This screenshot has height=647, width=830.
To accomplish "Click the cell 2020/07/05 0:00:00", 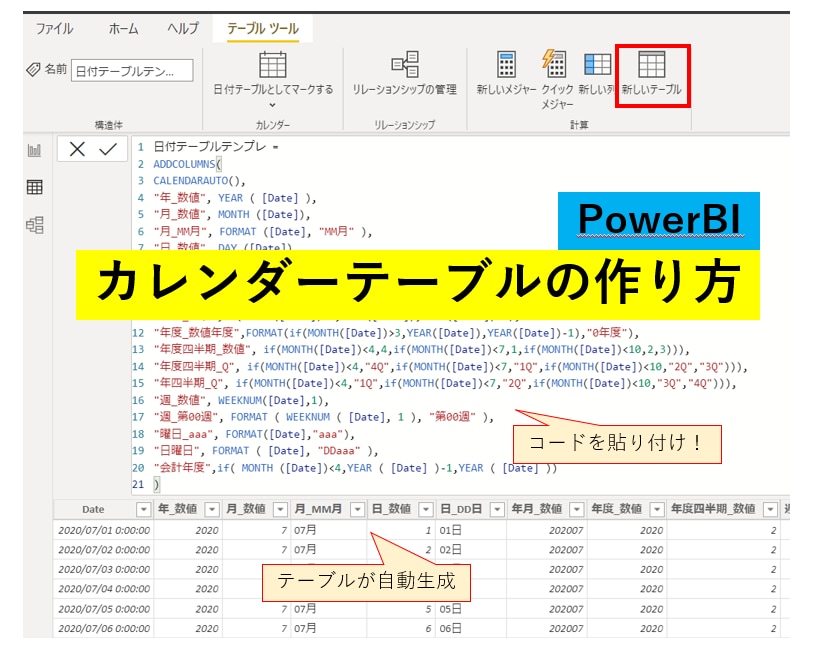I will click(x=104, y=609).
